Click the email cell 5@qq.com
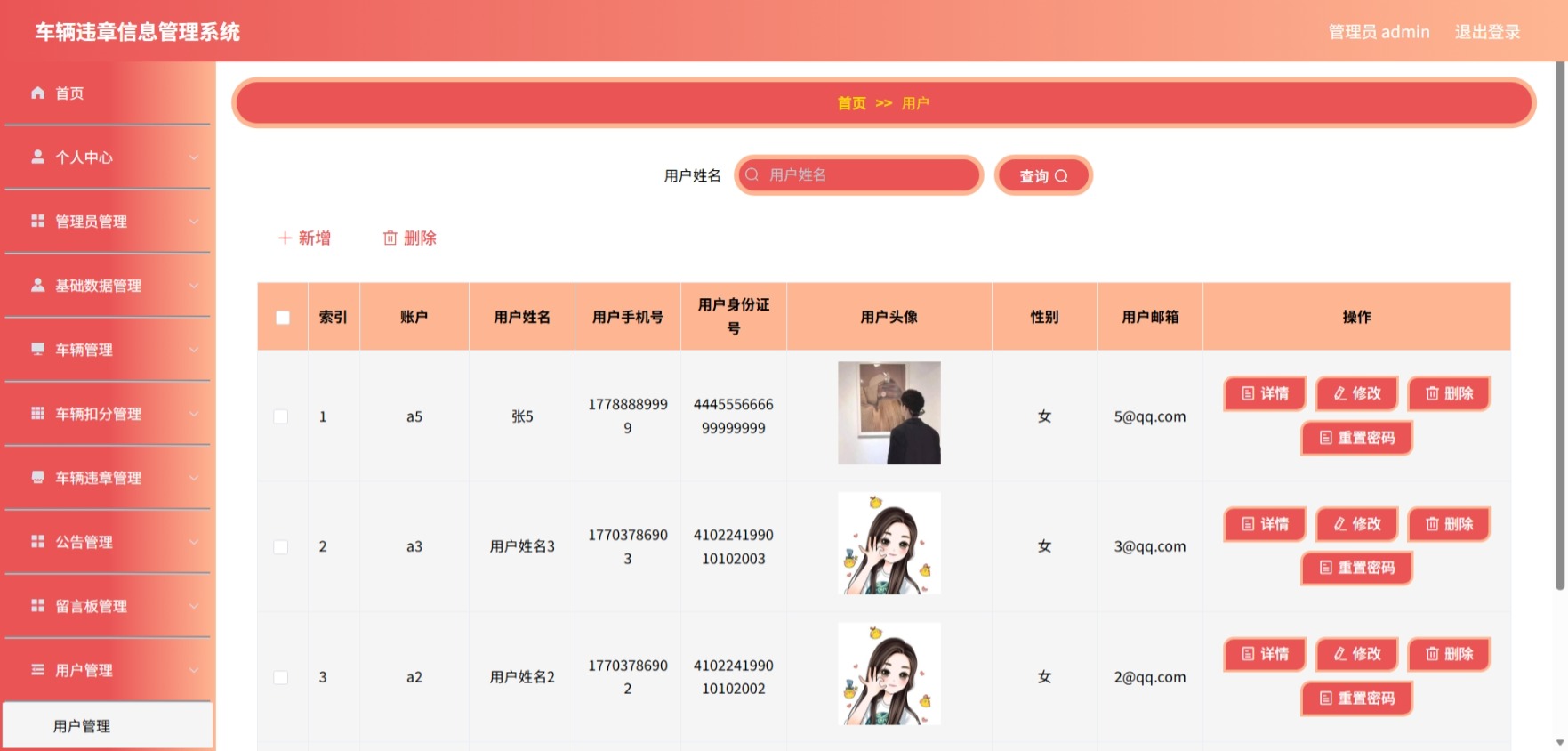 click(1150, 416)
